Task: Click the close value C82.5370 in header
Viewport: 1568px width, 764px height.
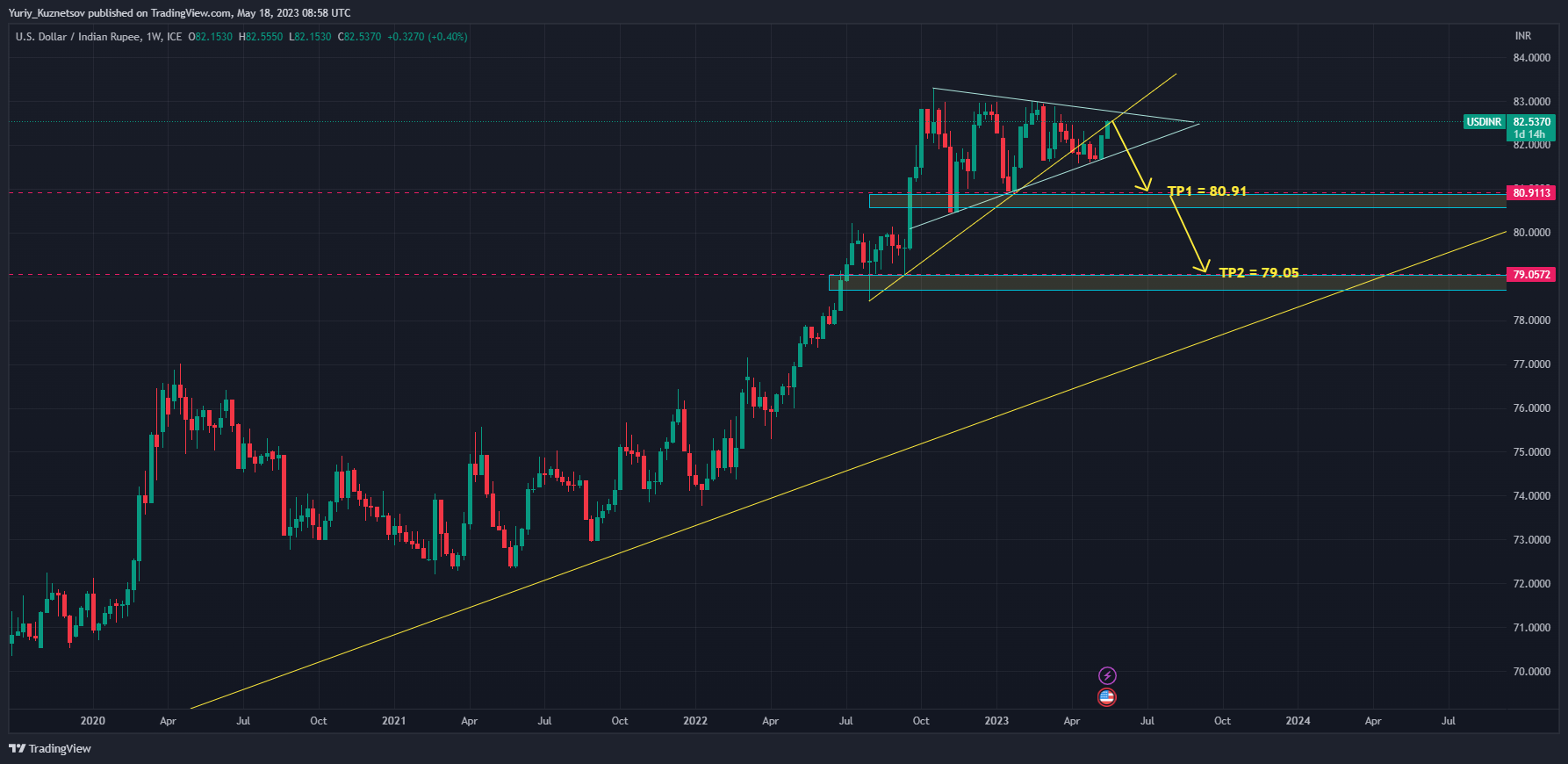Action: click(x=359, y=37)
